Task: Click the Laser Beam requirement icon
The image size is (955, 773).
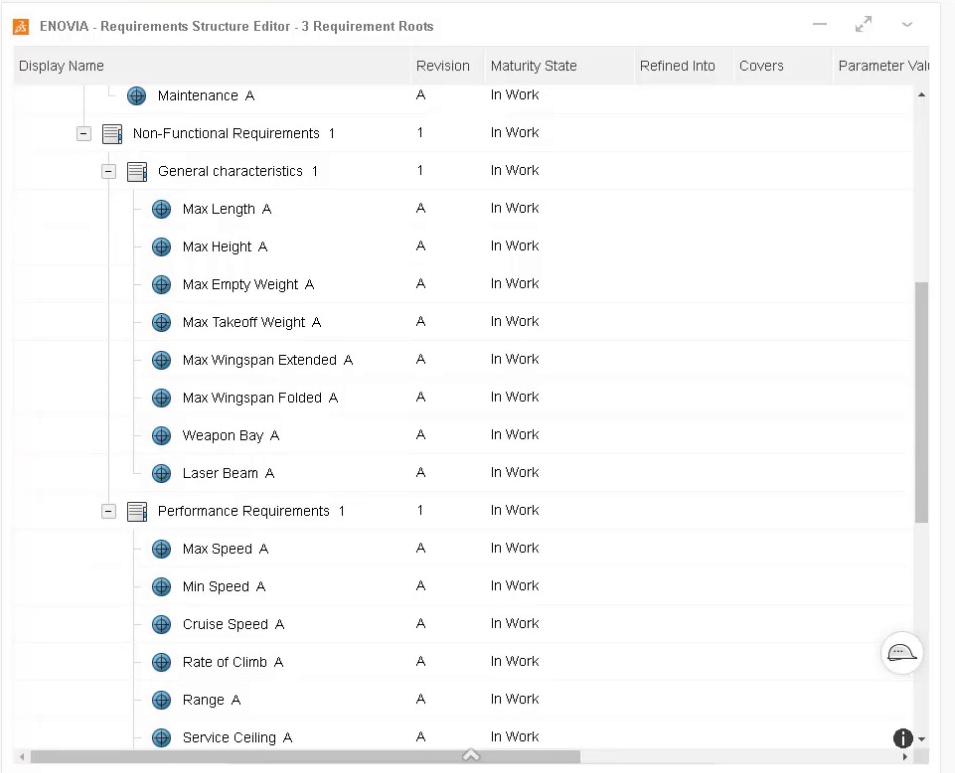Action: (161, 473)
